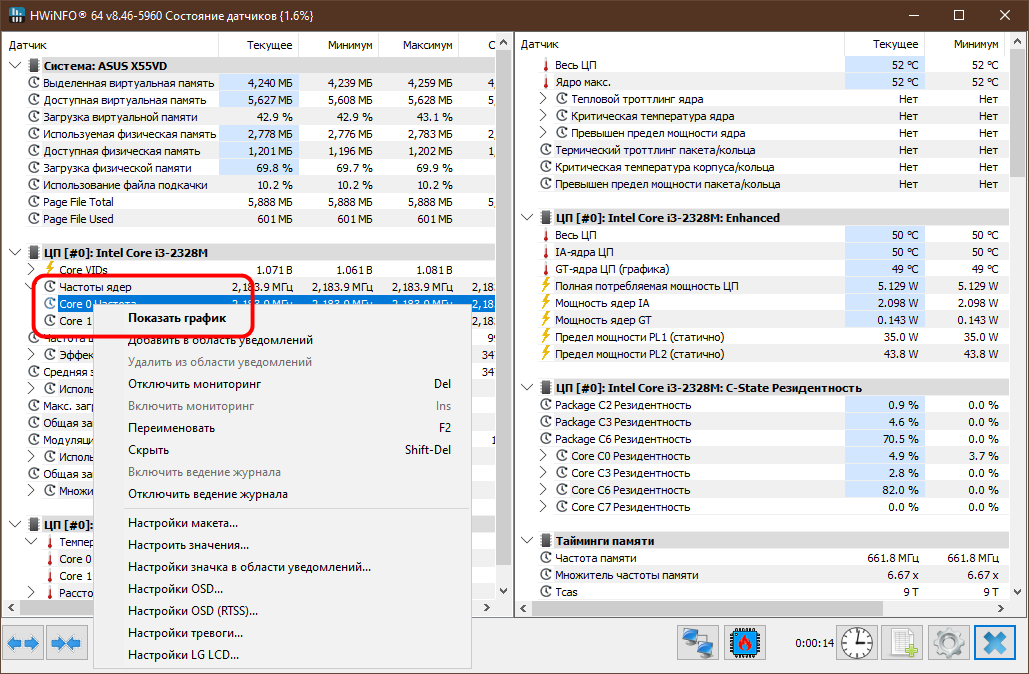Sort by left pane Максимум column header
The image size is (1029, 674).
419,45
